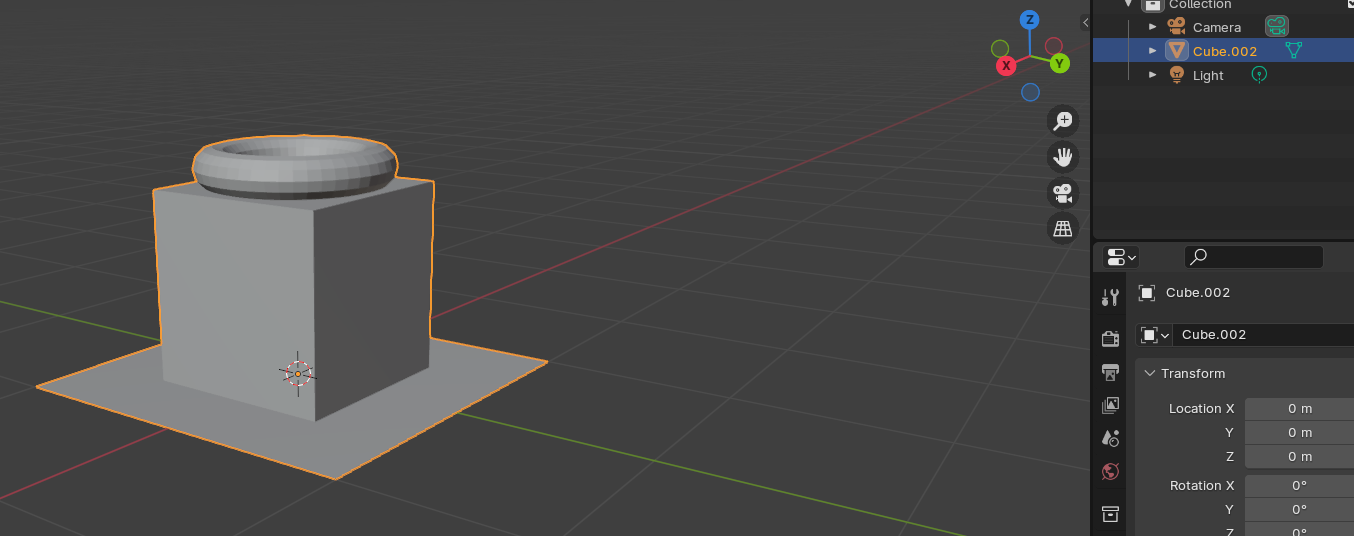
Task: Click the zoom view magnifier icon
Action: (x=1062, y=121)
